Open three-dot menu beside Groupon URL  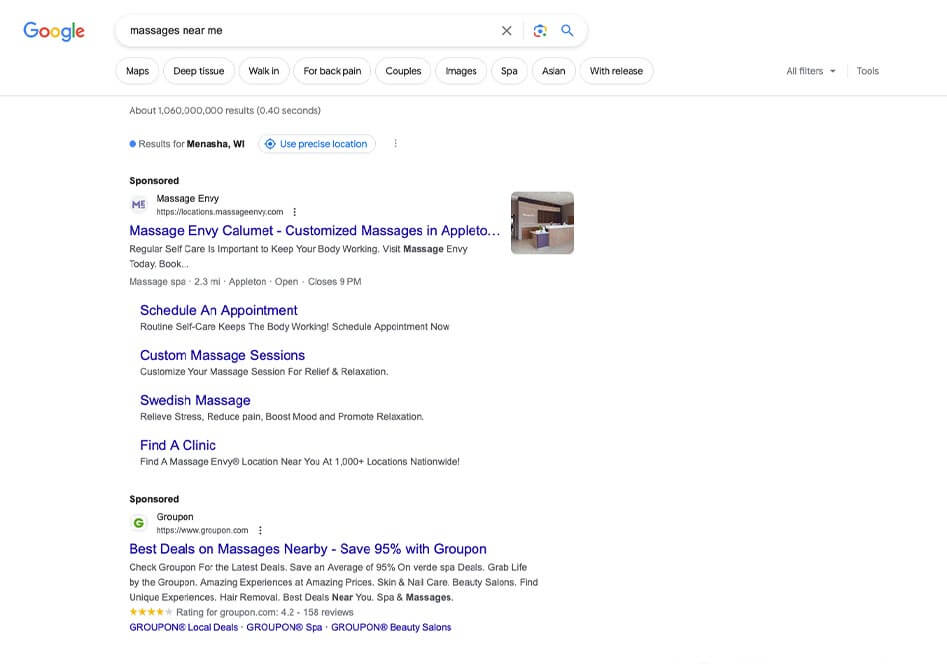[260, 531]
